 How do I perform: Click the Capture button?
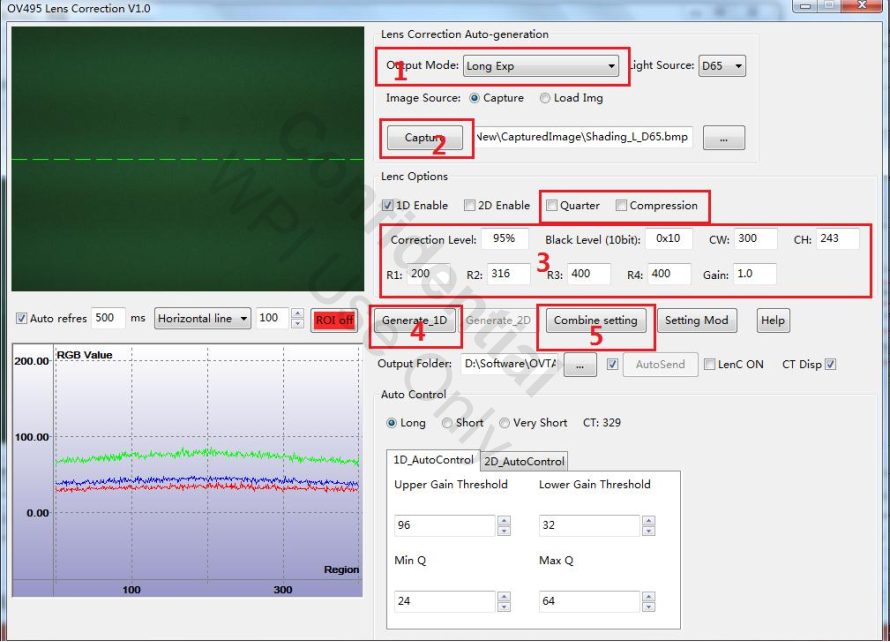425,138
